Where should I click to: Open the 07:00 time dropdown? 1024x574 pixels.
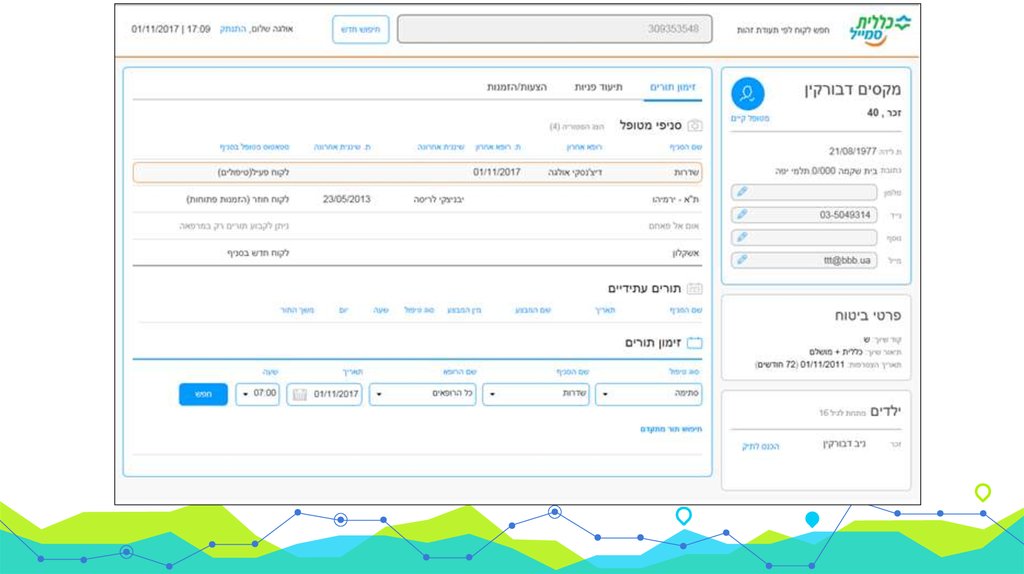[x=257, y=394]
